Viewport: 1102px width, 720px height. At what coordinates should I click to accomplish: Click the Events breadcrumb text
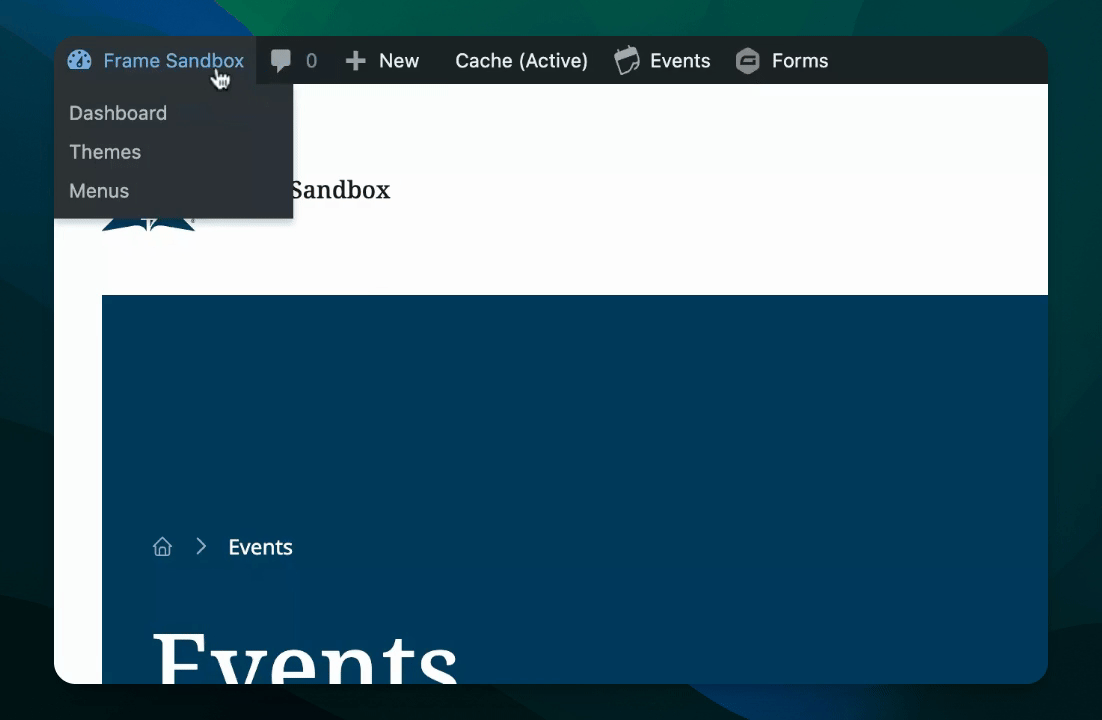tap(260, 547)
